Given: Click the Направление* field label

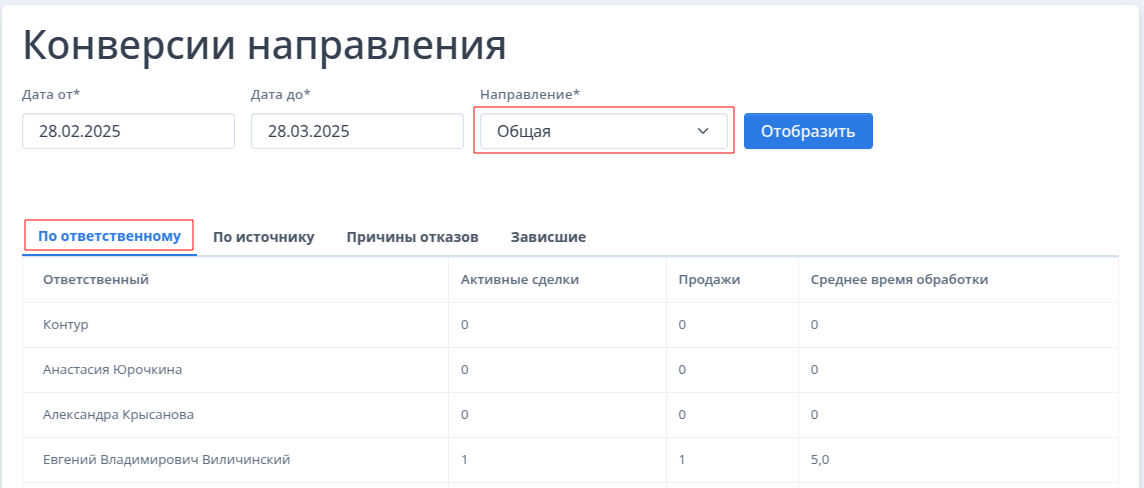Looking at the screenshot, I should click(530, 94).
